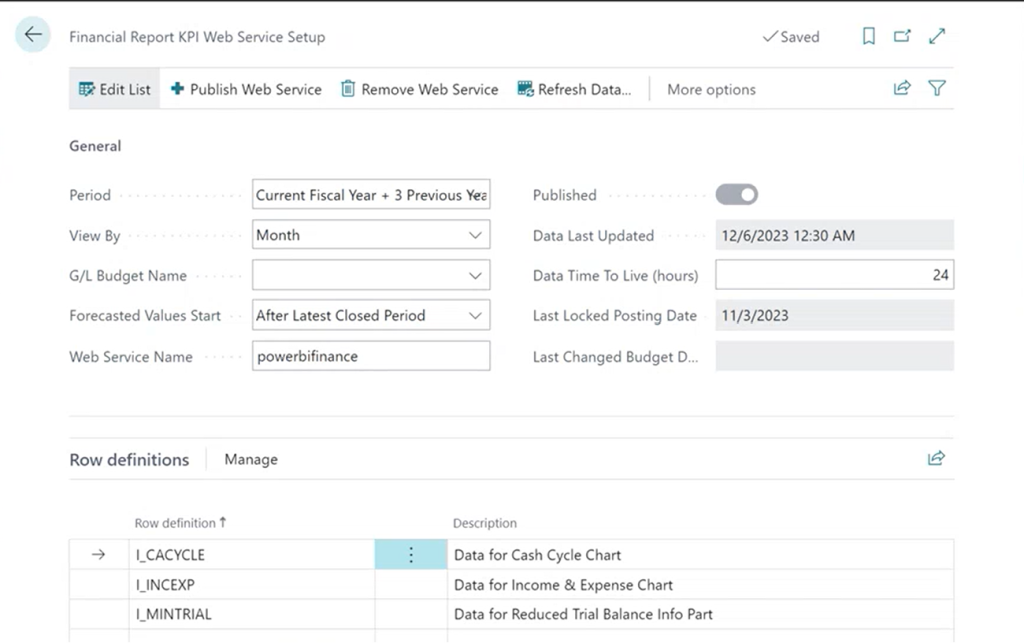Click the Remove Web Service trash icon

click(x=346, y=89)
